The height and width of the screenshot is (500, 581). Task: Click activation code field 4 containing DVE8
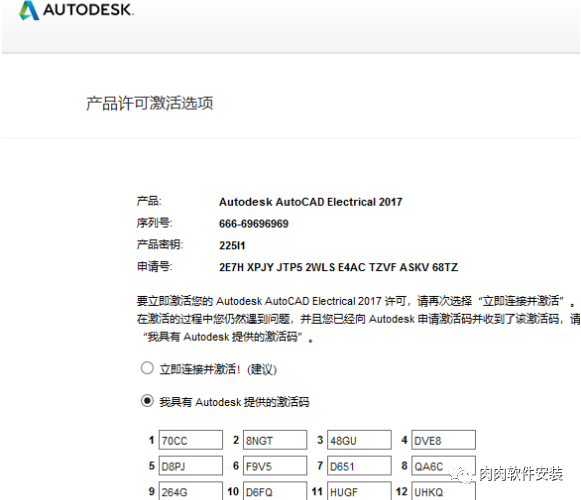[443, 440]
